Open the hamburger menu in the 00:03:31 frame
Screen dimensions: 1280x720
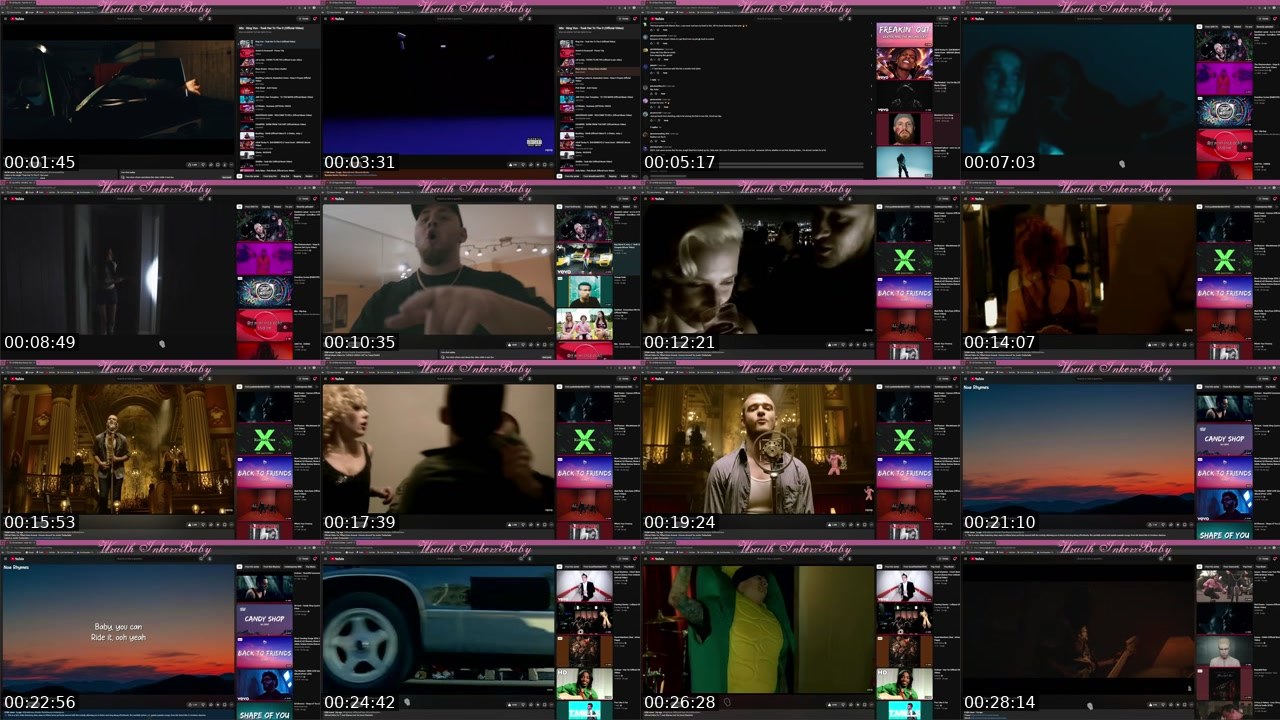[326, 18]
